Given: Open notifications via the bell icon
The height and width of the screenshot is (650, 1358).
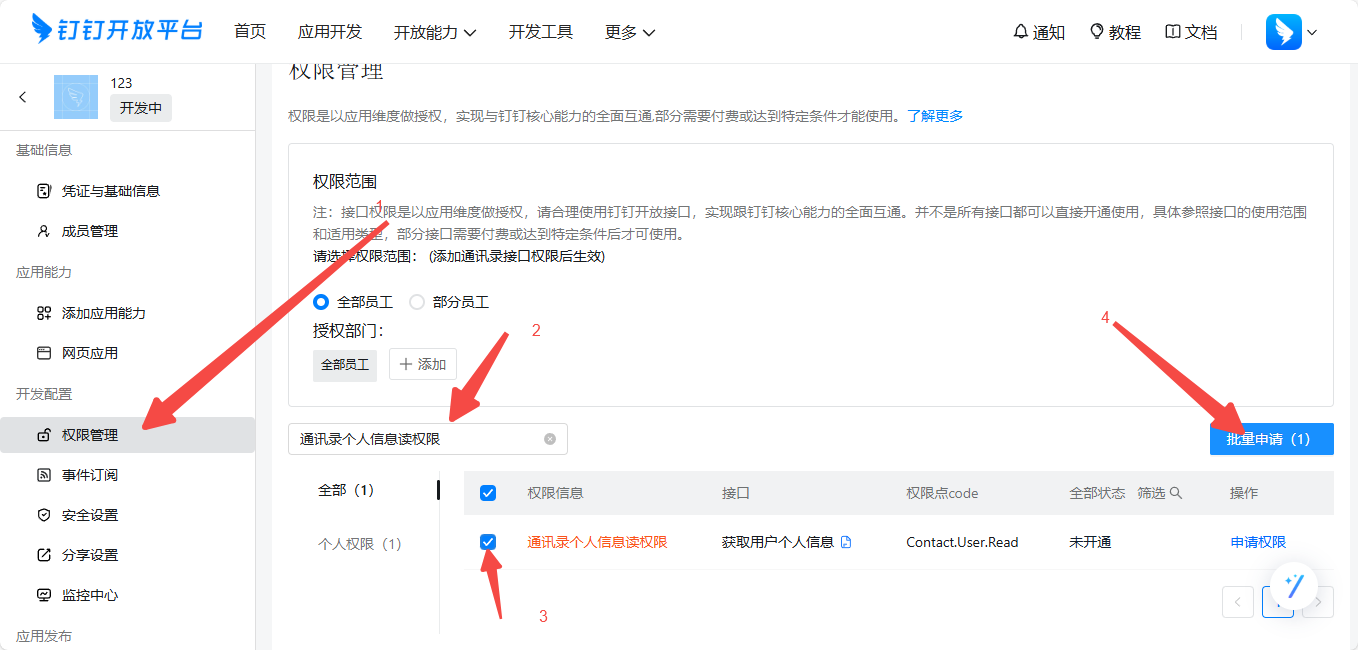Looking at the screenshot, I should (1021, 32).
